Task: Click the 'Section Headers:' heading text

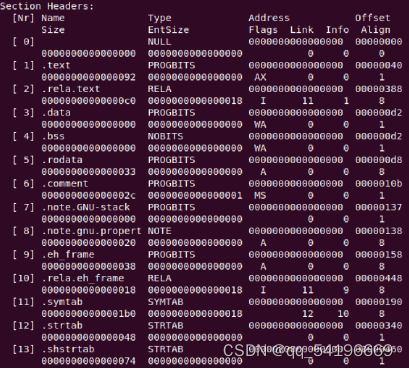Action: point(47,6)
